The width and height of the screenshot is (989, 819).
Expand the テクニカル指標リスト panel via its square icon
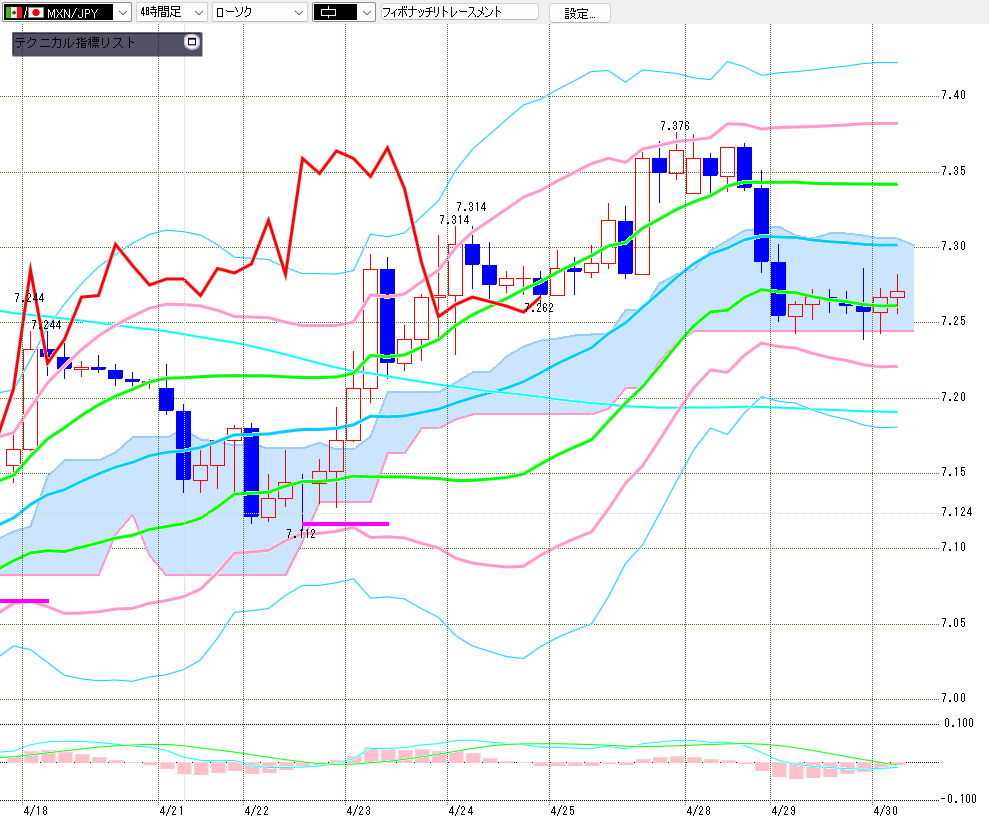[x=192, y=42]
